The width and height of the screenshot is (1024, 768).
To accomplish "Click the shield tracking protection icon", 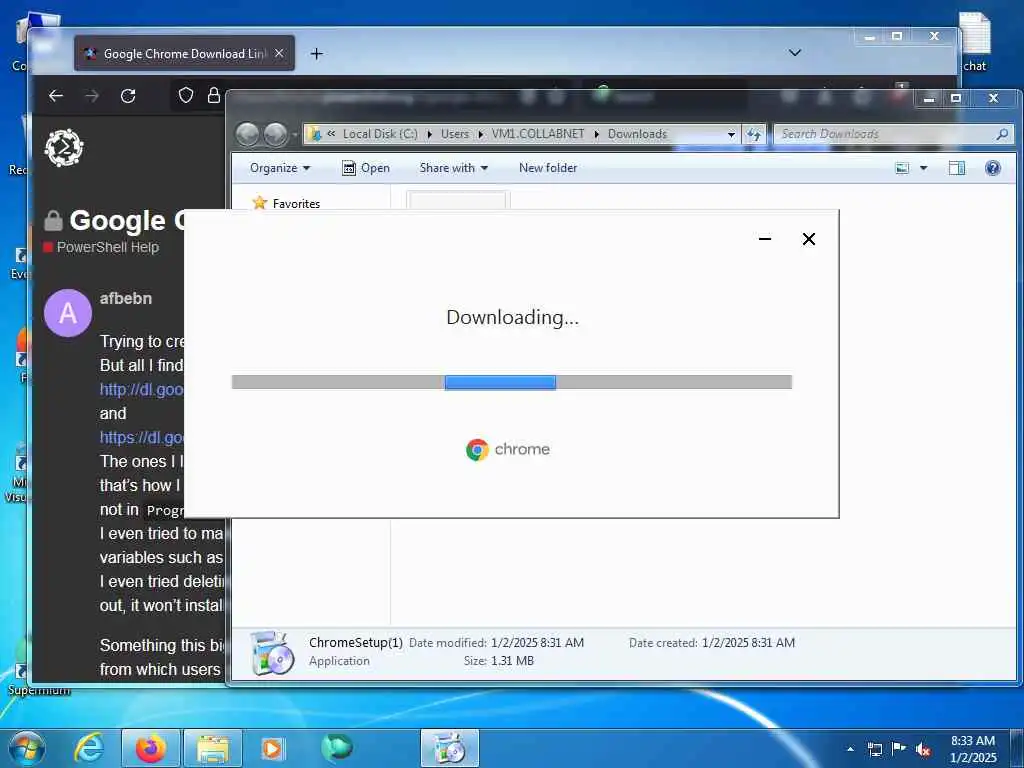I will click(x=186, y=95).
